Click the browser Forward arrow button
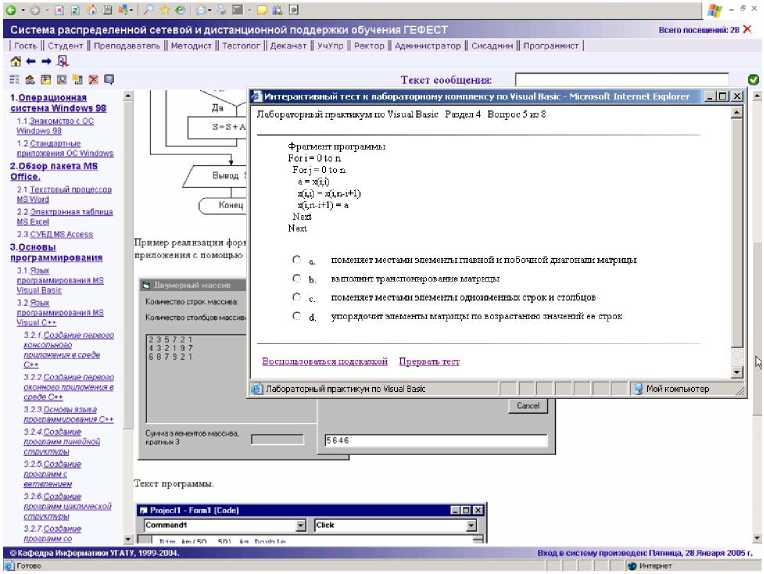764x574 pixels. pyautogui.click(x=36, y=10)
